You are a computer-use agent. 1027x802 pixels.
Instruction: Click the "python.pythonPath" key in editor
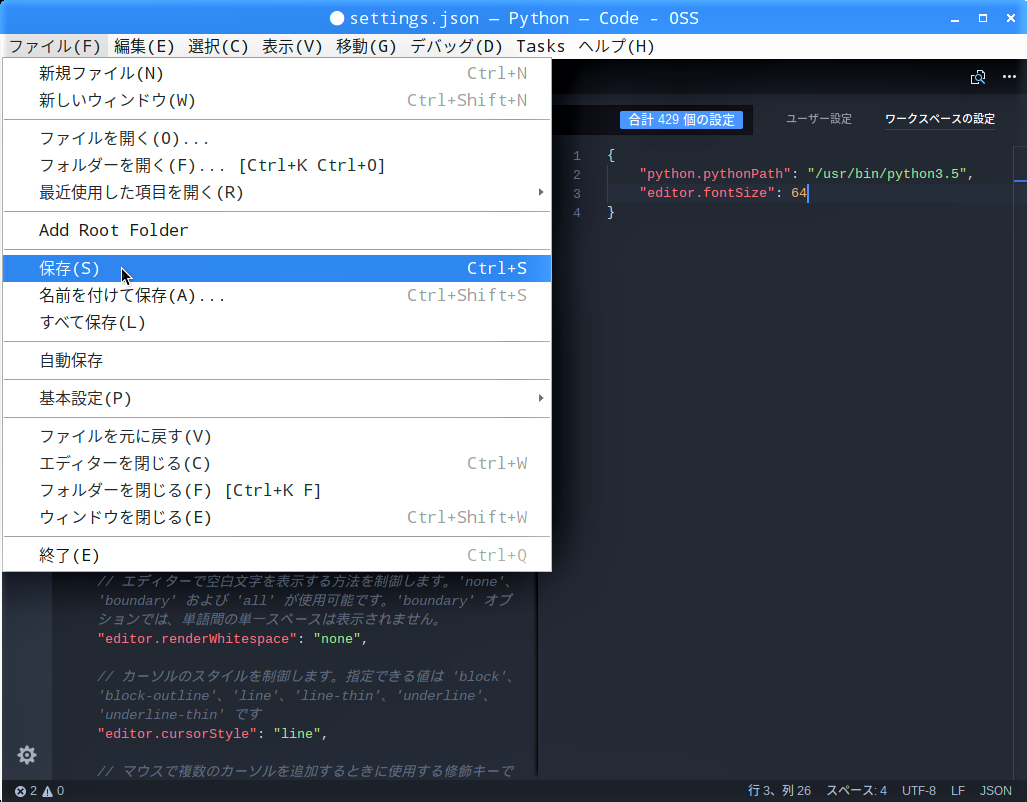(x=715, y=174)
